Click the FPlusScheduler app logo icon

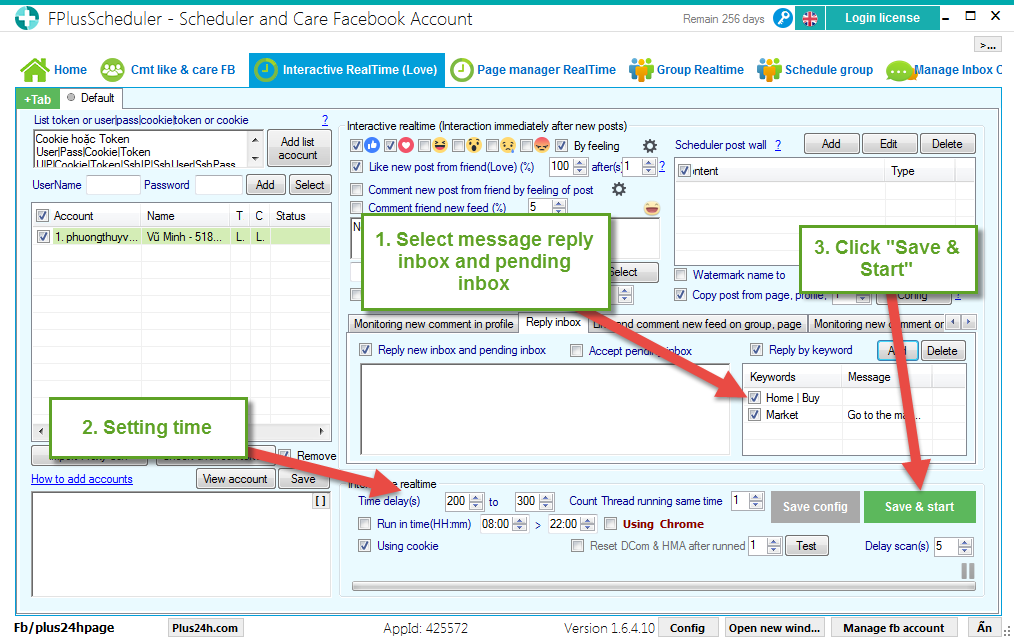(27, 18)
